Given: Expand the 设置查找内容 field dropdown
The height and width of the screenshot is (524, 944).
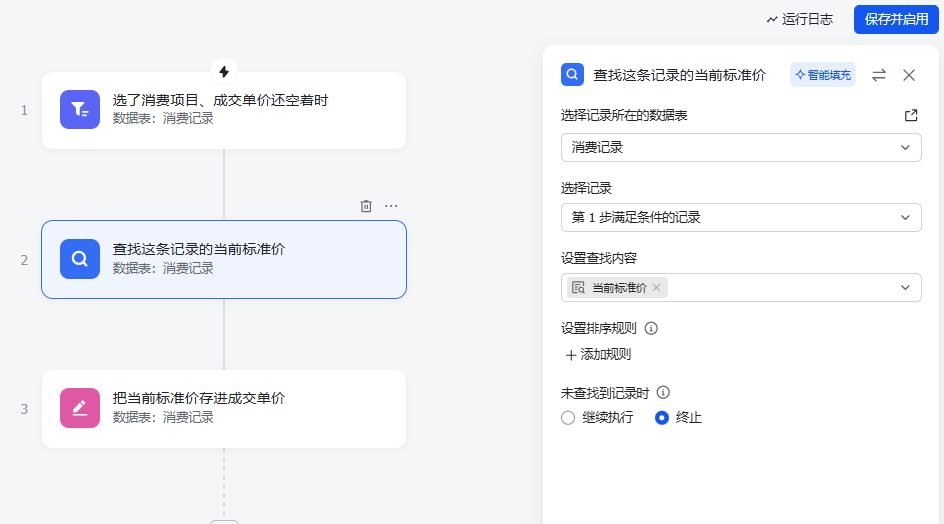Looking at the screenshot, I should click(905, 287).
